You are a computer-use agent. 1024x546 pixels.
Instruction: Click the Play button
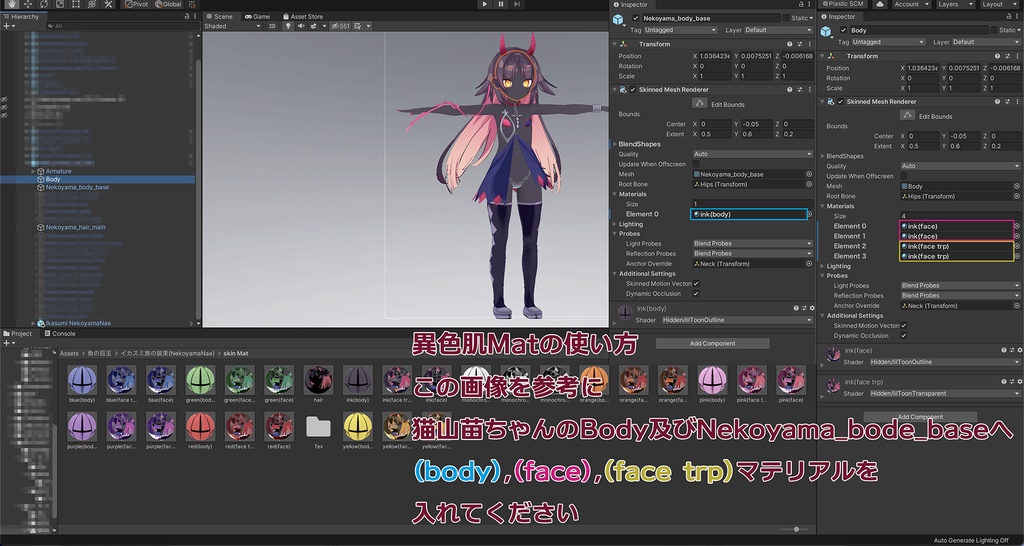(x=485, y=4)
